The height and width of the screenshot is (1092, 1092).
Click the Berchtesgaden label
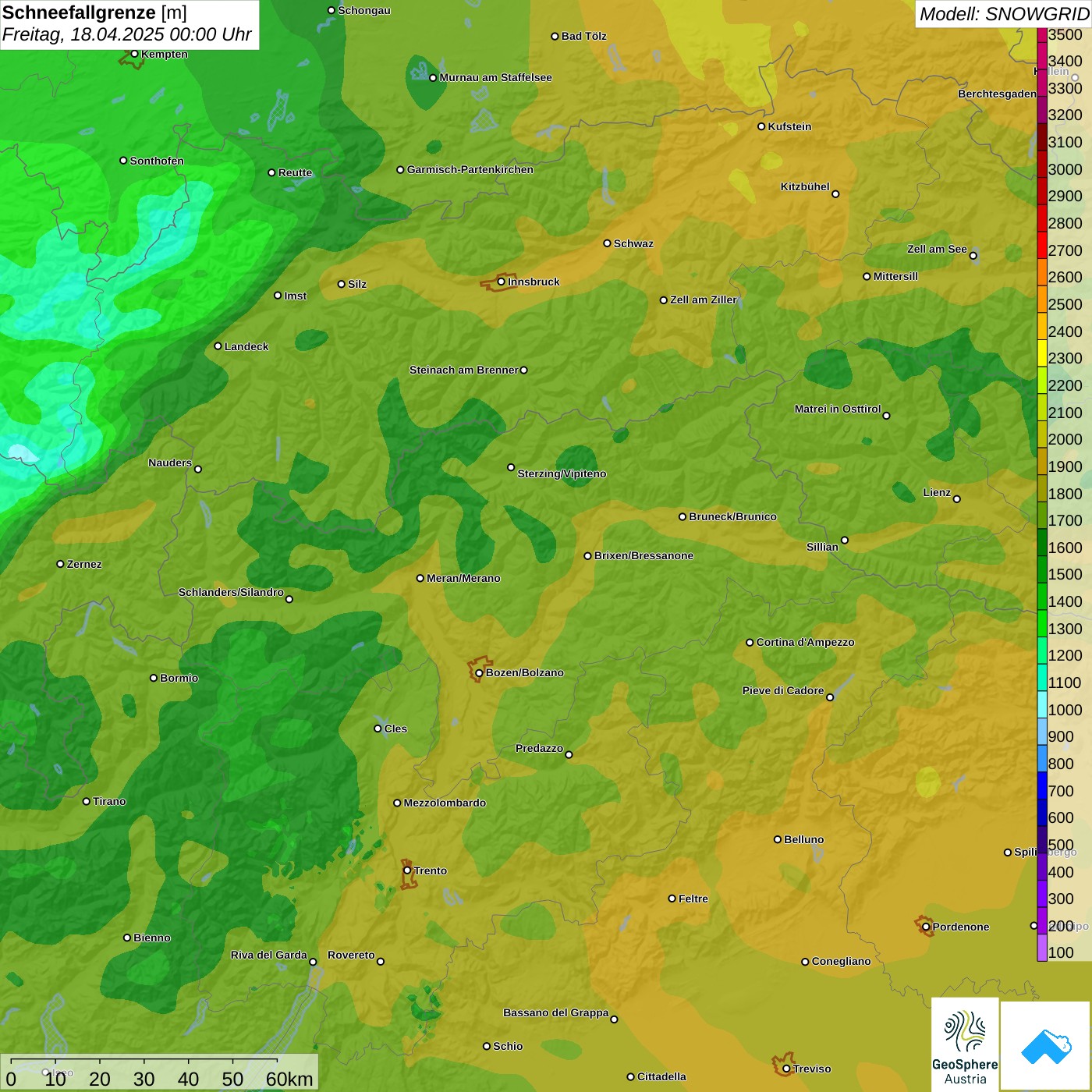click(x=997, y=94)
